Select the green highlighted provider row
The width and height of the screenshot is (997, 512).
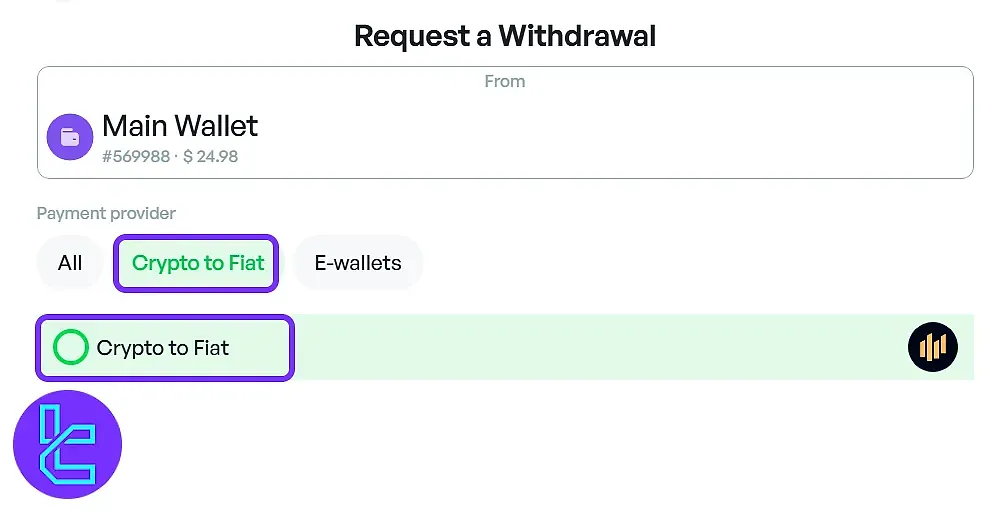[x=600, y=348]
